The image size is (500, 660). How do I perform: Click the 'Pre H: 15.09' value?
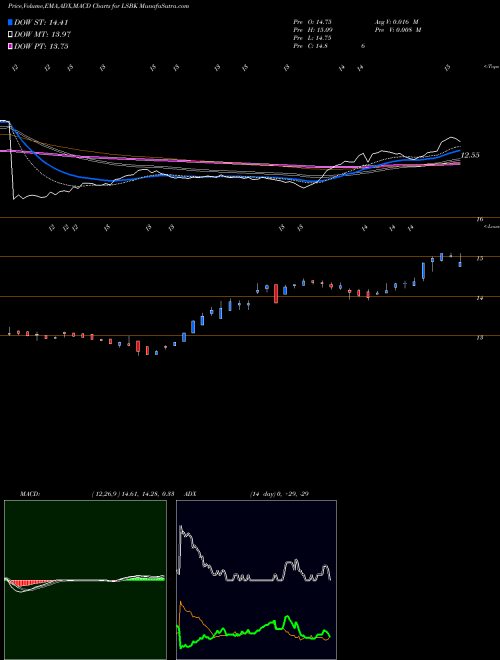pos(314,30)
